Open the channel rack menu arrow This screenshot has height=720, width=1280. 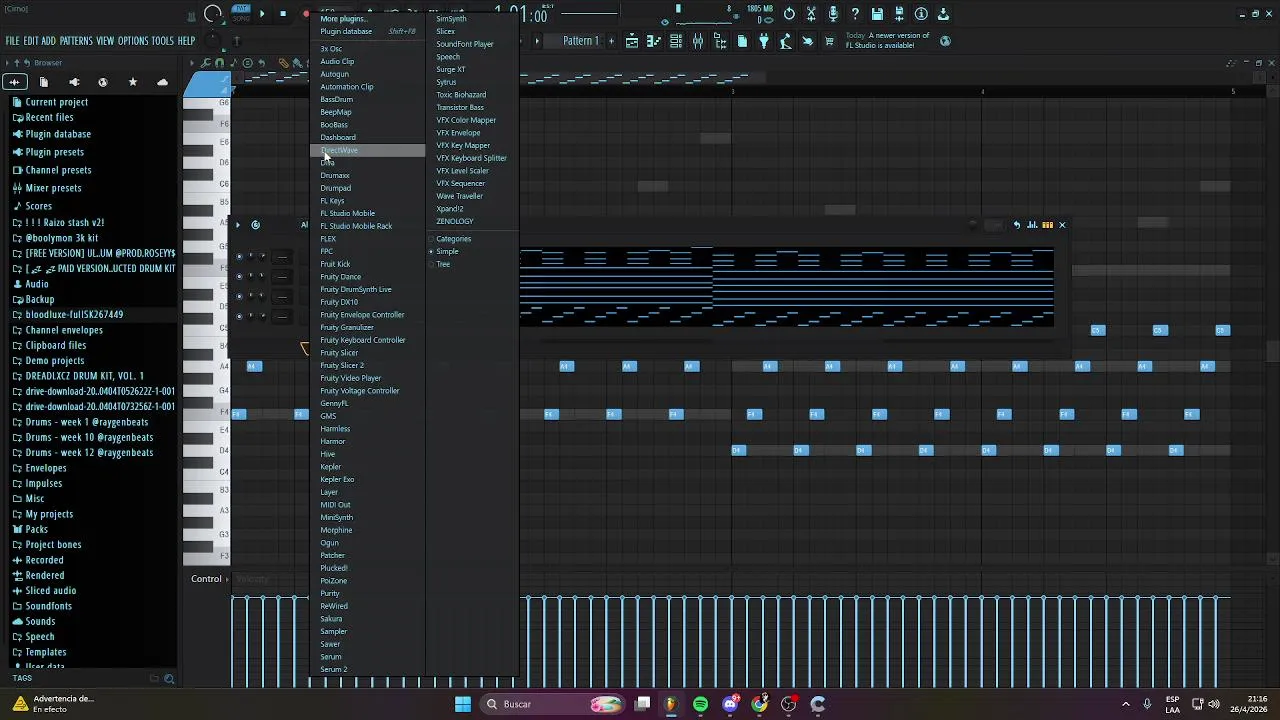click(x=238, y=225)
